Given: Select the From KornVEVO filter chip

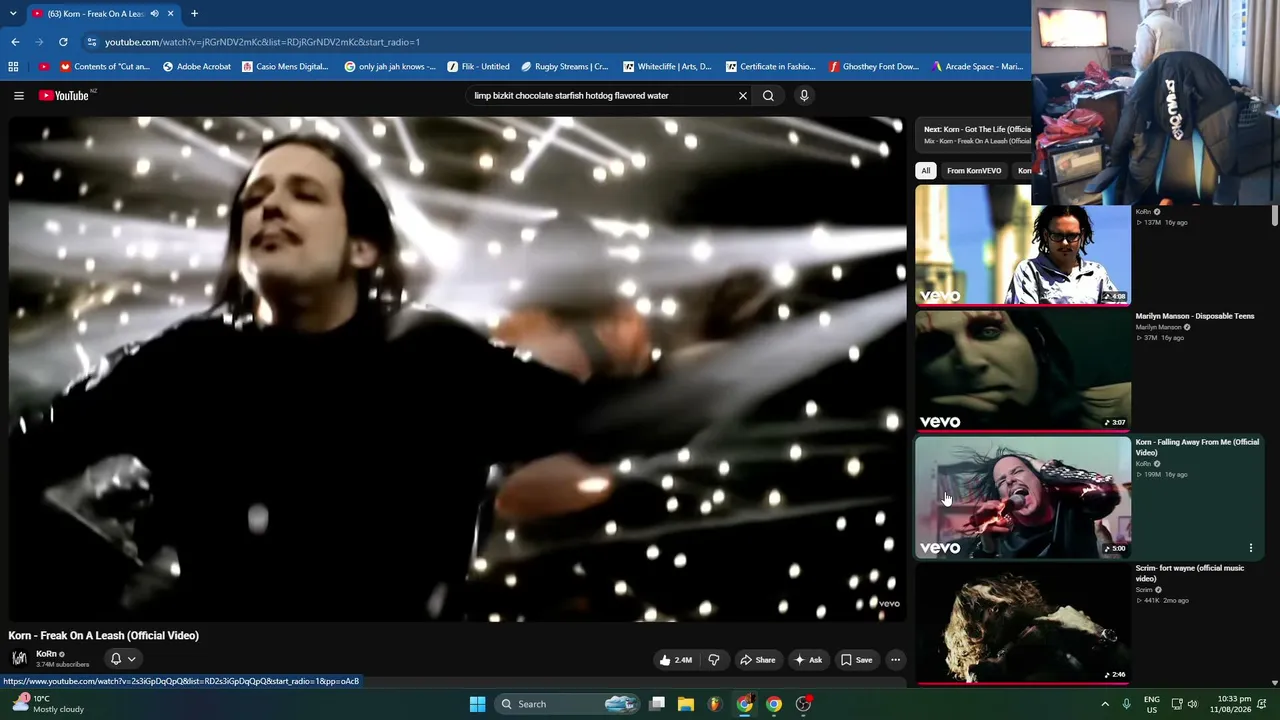Looking at the screenshot, I should click(x=974, y=171).
